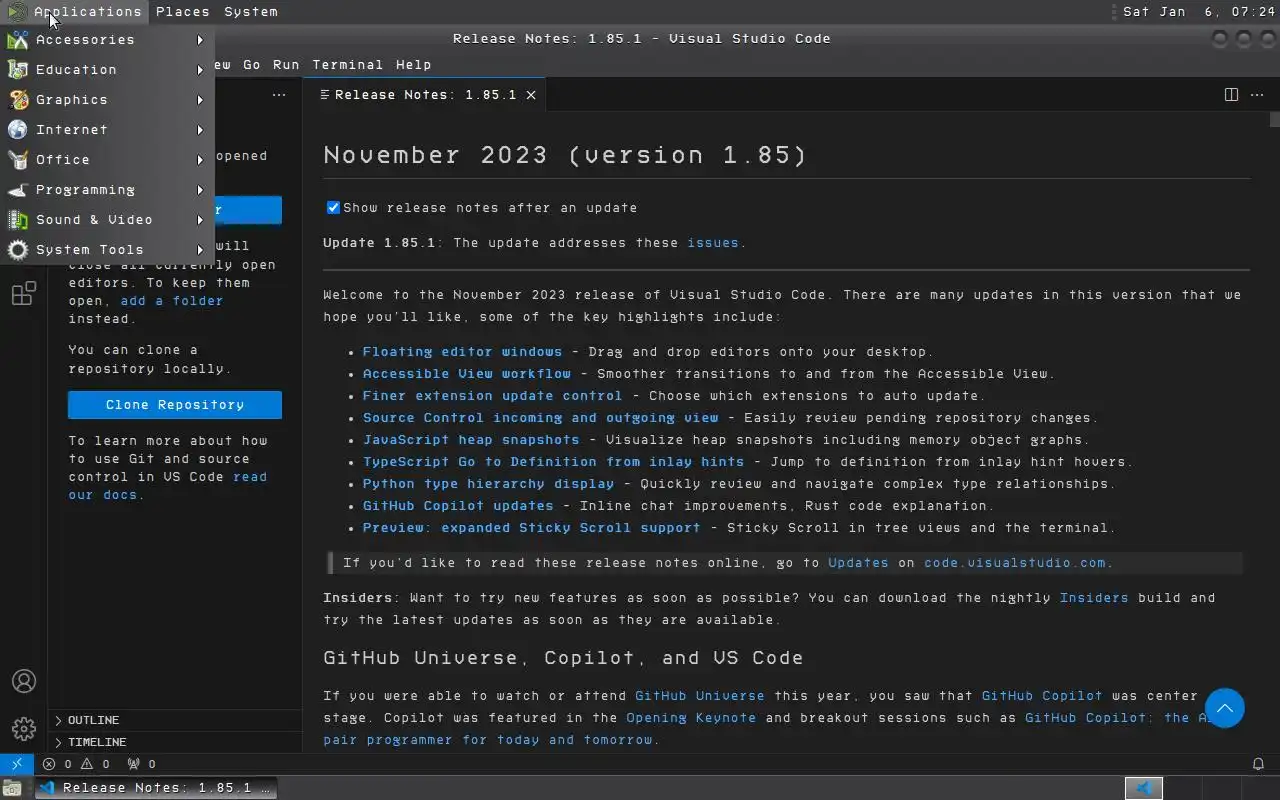
Task: Click the Sound & Video icon
Action: (18, 220)
